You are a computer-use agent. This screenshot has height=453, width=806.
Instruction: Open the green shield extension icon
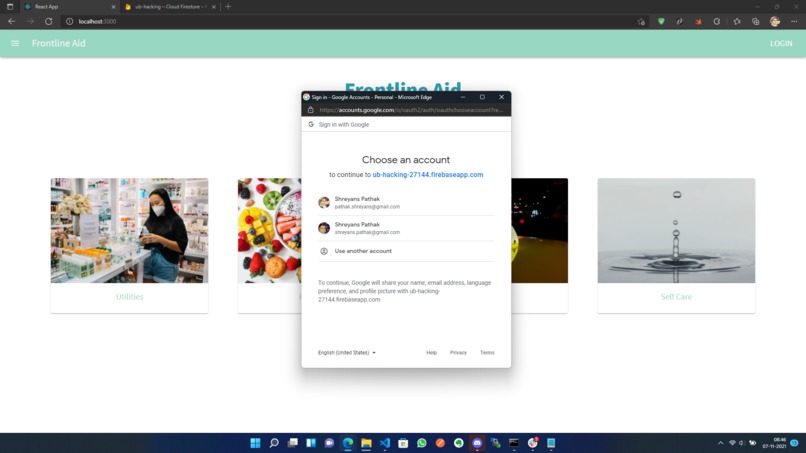click(x=661, y=22)
